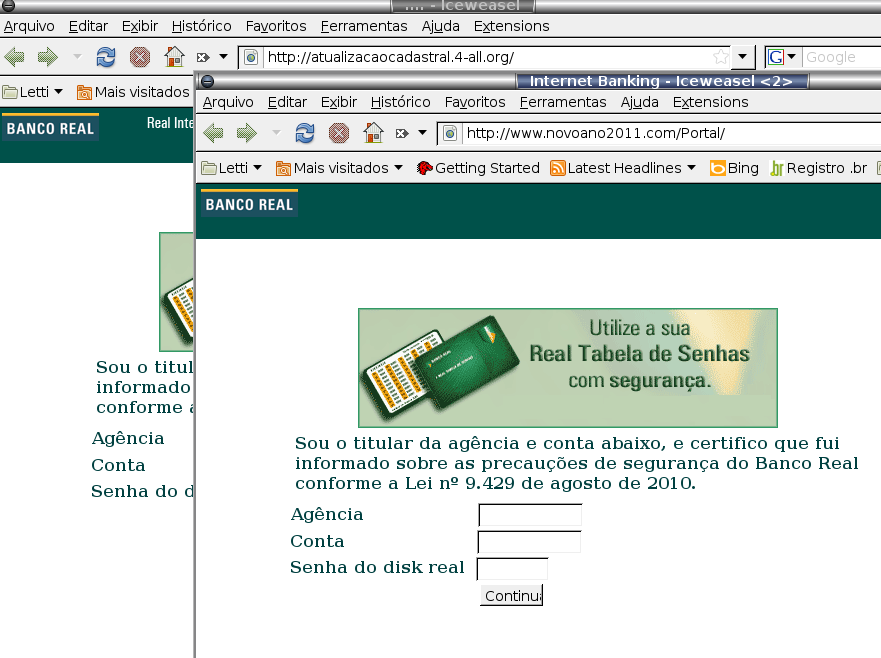Open search engine dropdown arrow in rear window
The image size is (881, 658).
(x=792, y=57)
